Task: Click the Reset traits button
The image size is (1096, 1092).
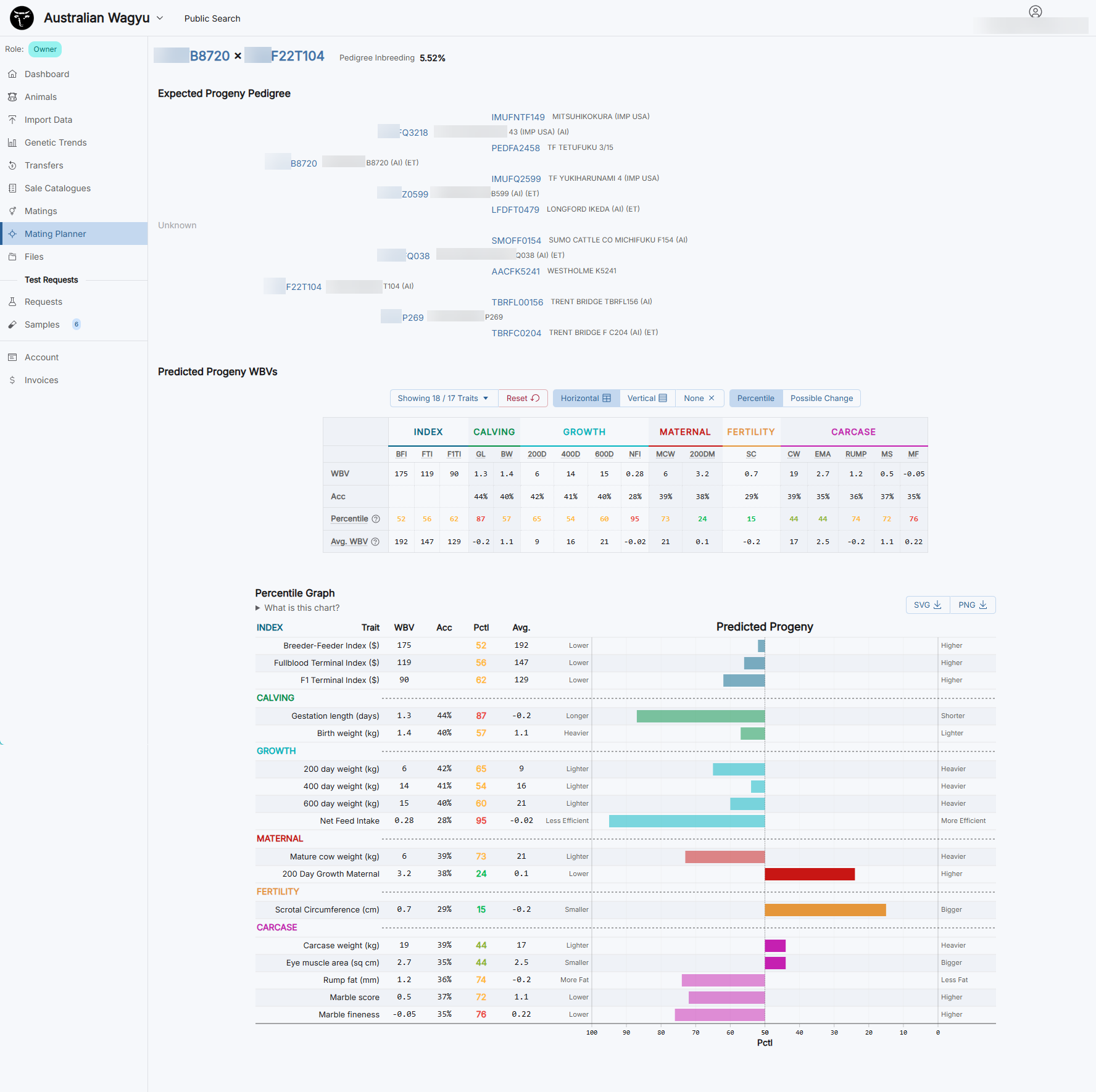Action: pyautogui.click(x=523, y=399)
